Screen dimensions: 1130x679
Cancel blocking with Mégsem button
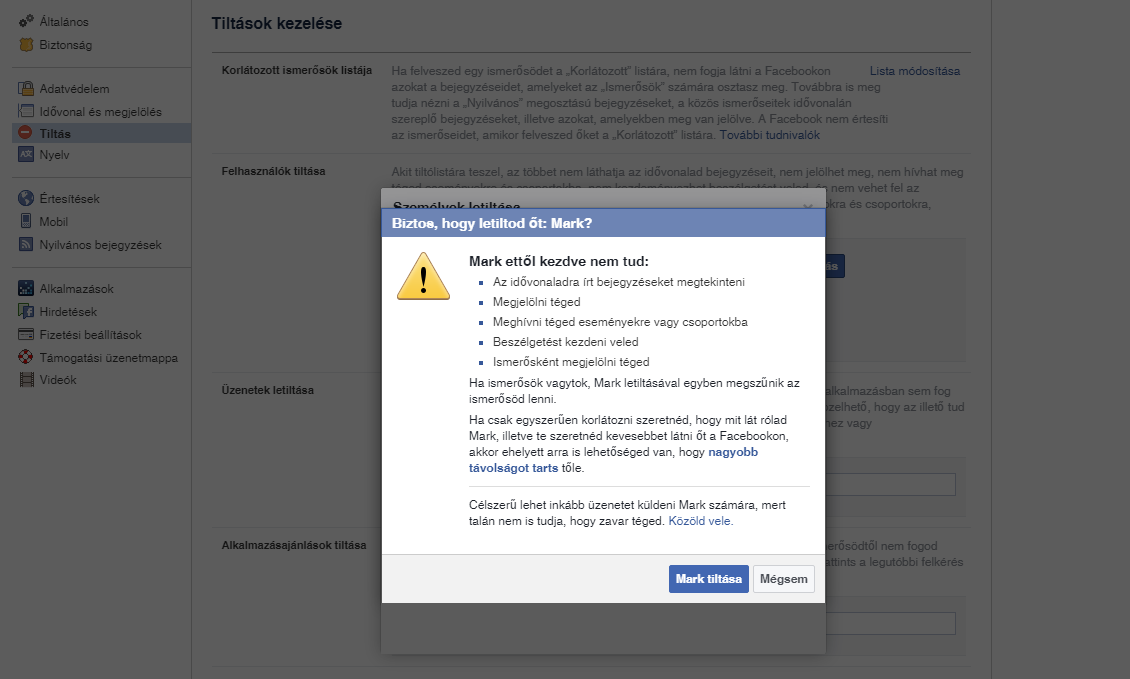click(783, 579)
